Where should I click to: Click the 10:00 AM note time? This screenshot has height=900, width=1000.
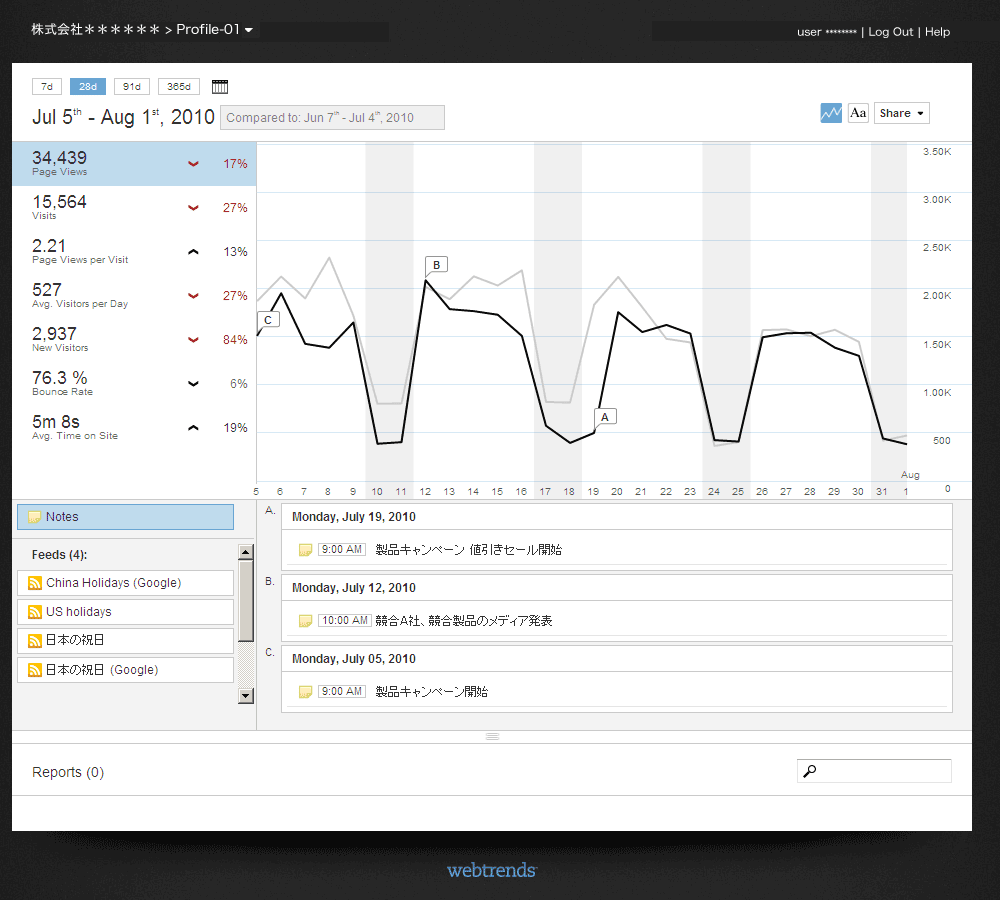345,621
